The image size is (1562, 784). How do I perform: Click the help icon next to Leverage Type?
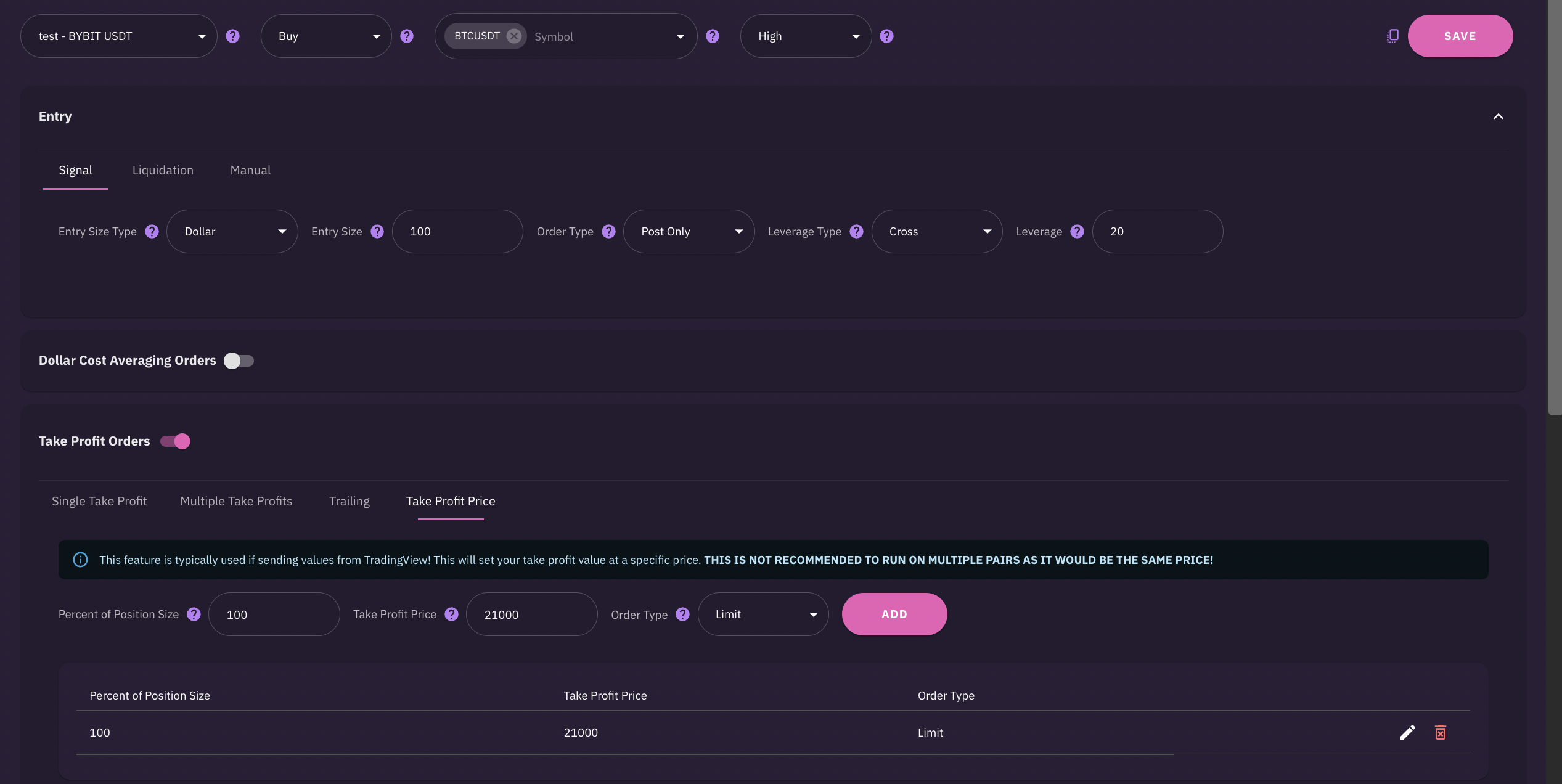(856, 232)
